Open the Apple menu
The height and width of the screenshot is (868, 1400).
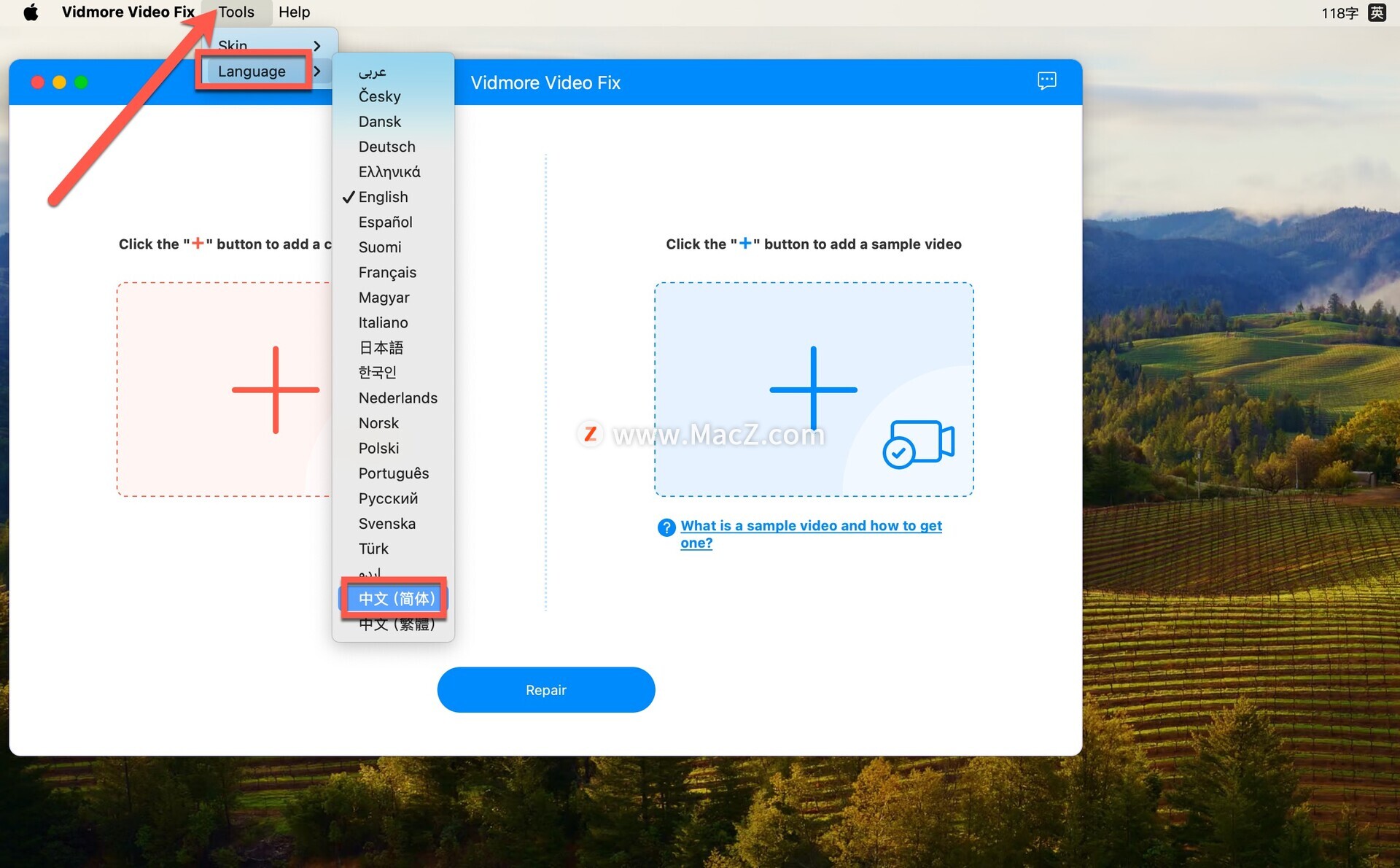(31, 12)
